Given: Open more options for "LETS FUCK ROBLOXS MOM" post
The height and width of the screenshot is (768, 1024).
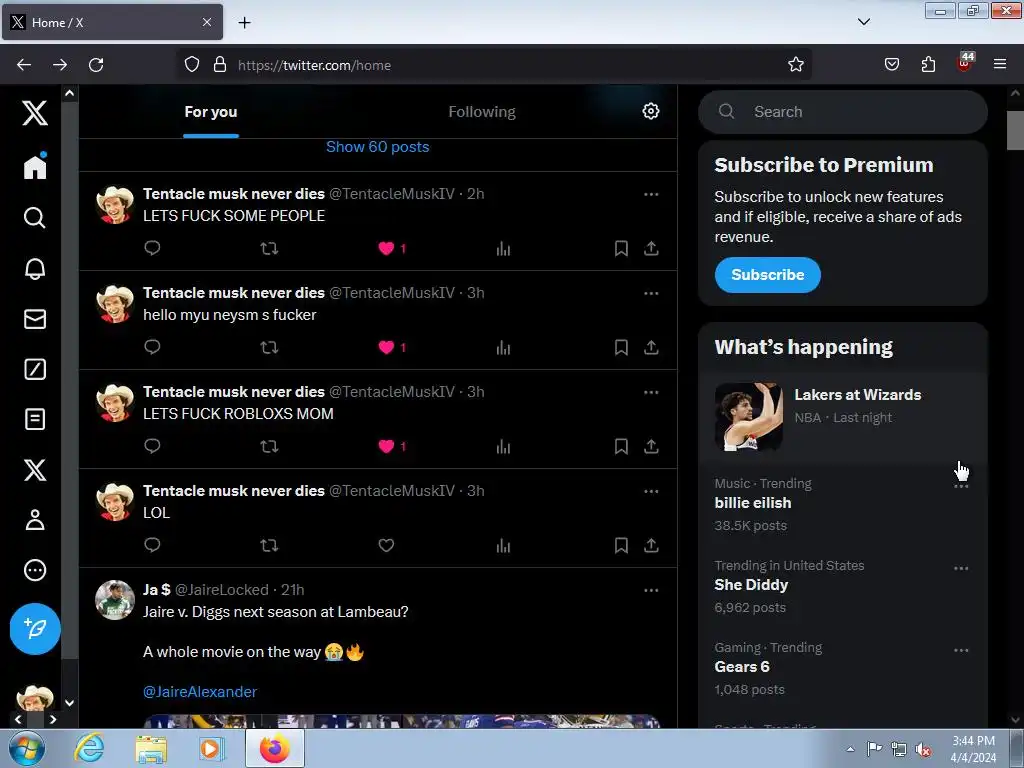Looking at the screenshot, I should pos(651,392).
